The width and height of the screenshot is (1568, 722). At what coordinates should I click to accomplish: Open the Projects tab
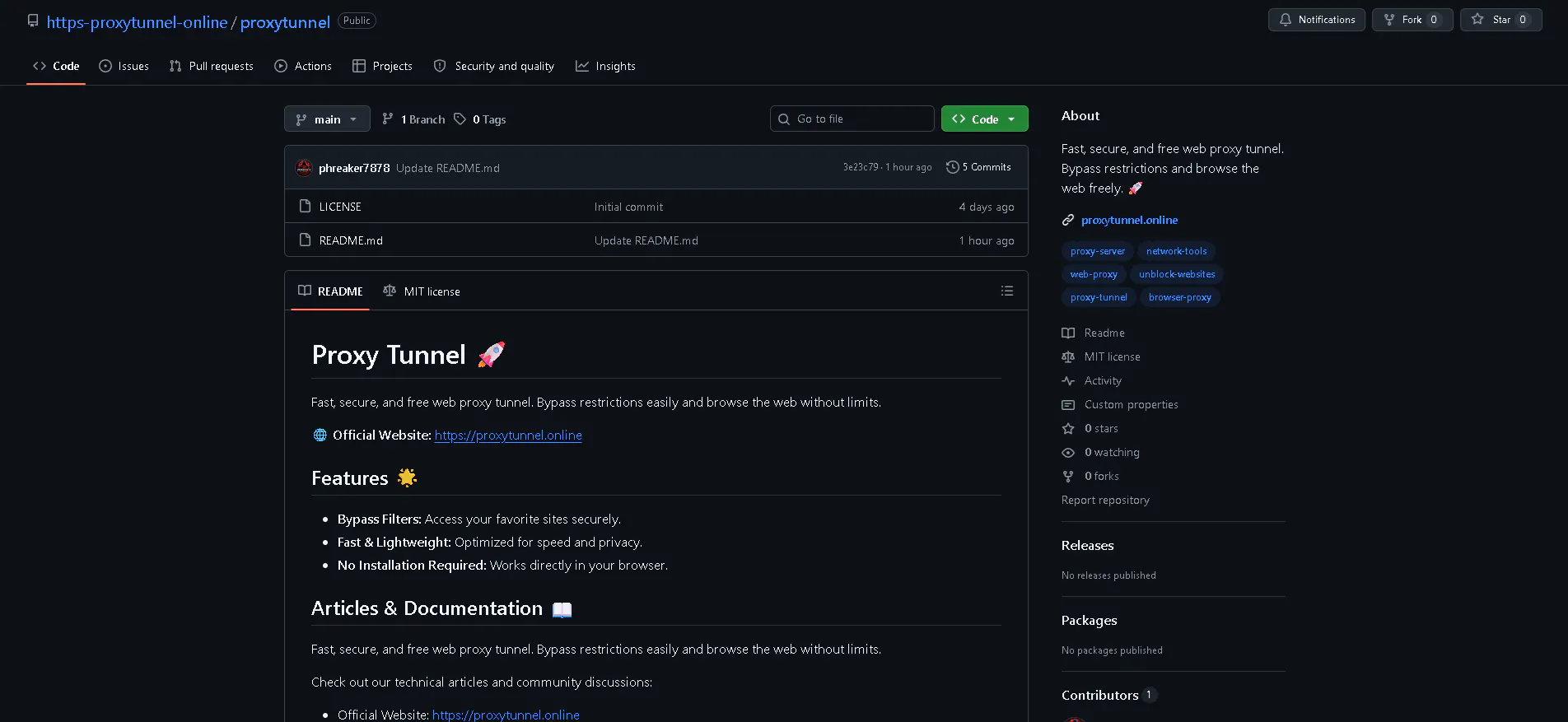click(382, 66)
